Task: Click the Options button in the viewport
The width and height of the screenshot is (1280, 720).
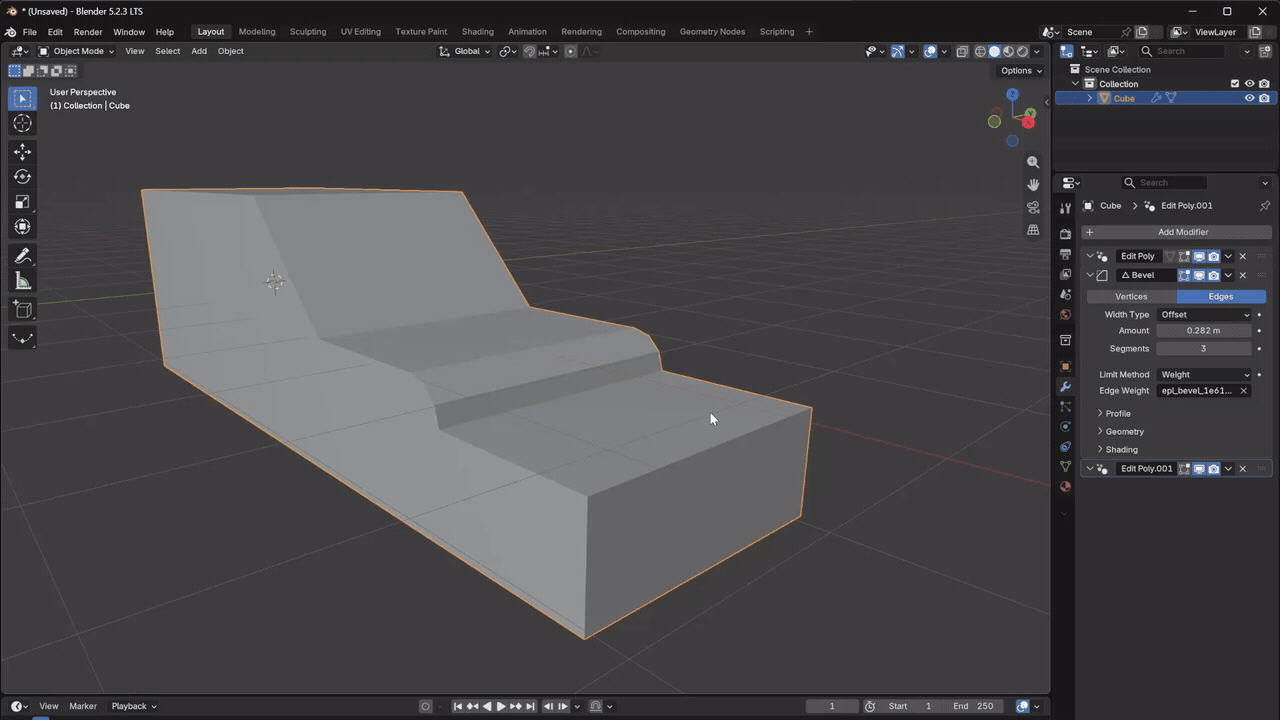Action: (1021, 71)
